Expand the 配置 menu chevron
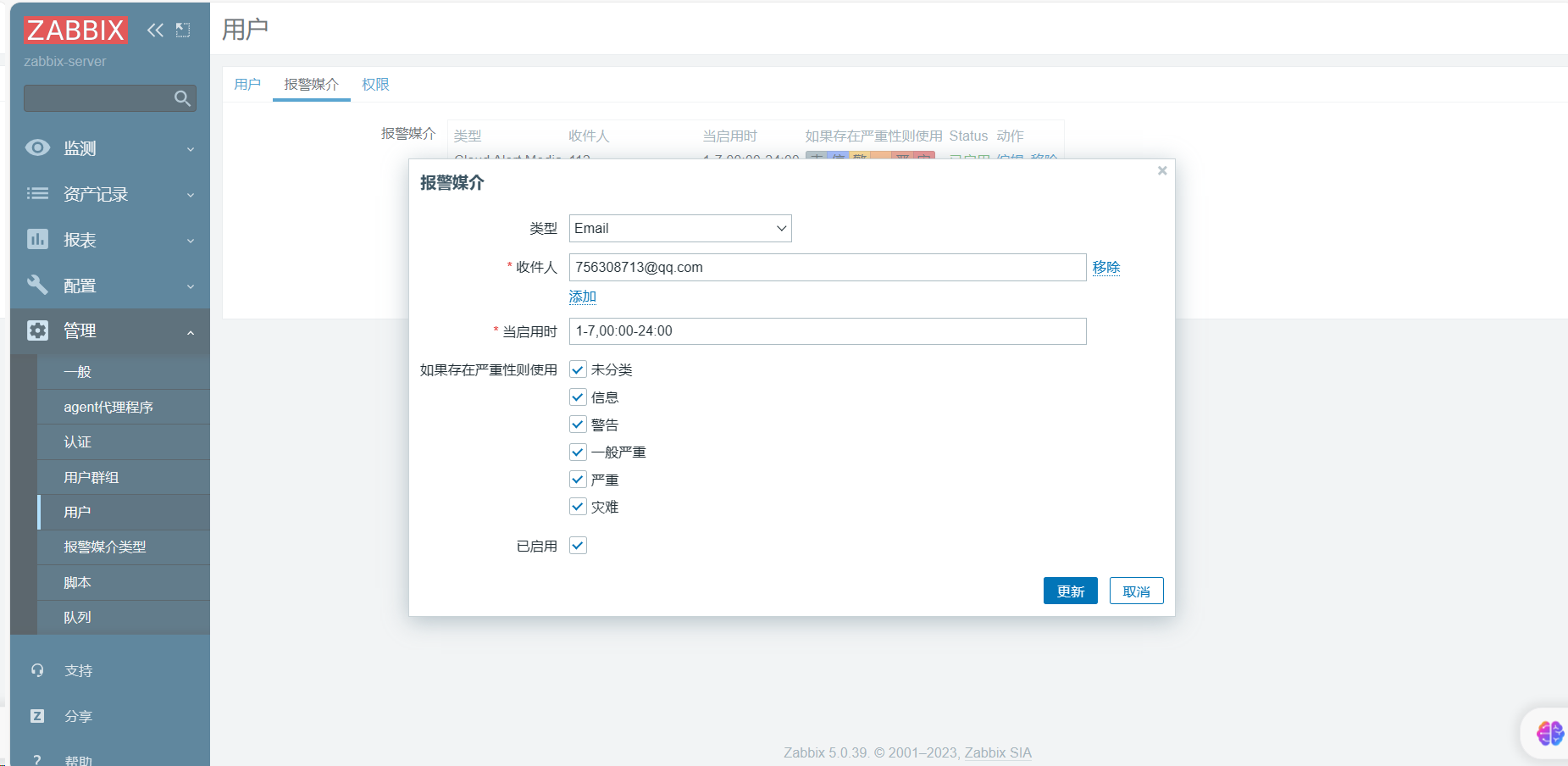The image size is (1568, 766). [191, 286]
